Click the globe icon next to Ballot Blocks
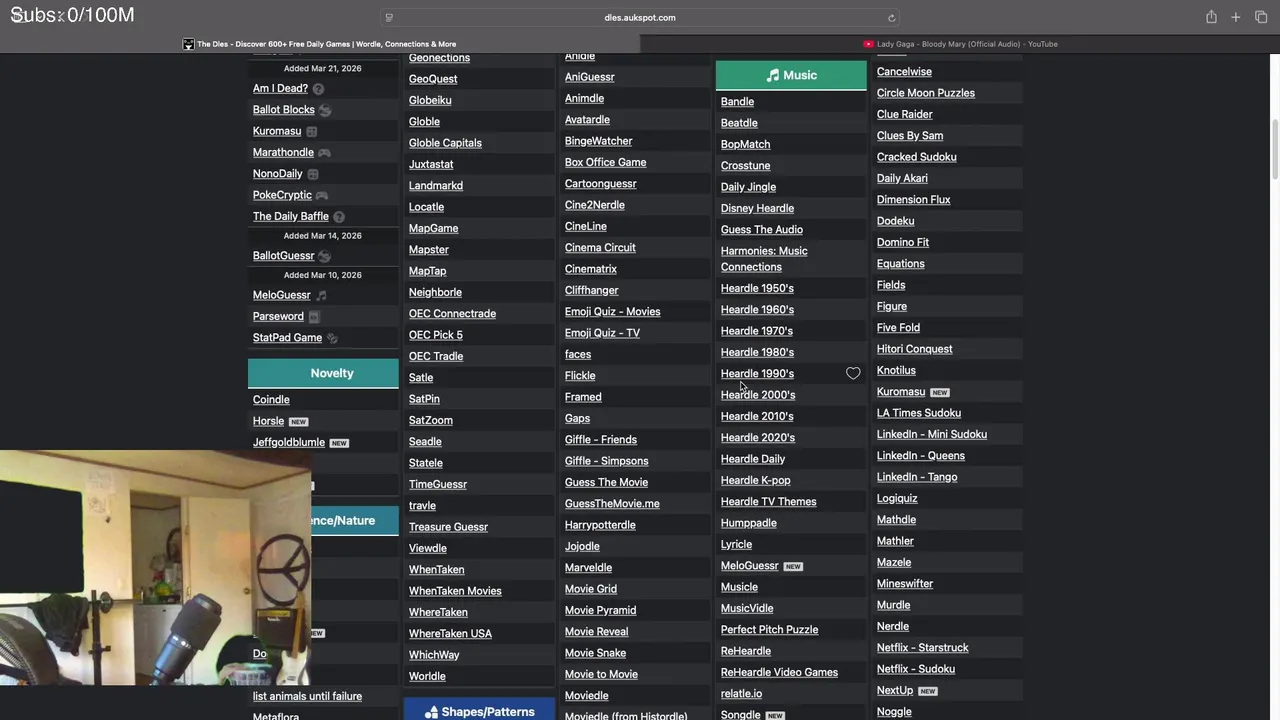Viewport: 1280px width, 720px height. click(x=325, y=110)
